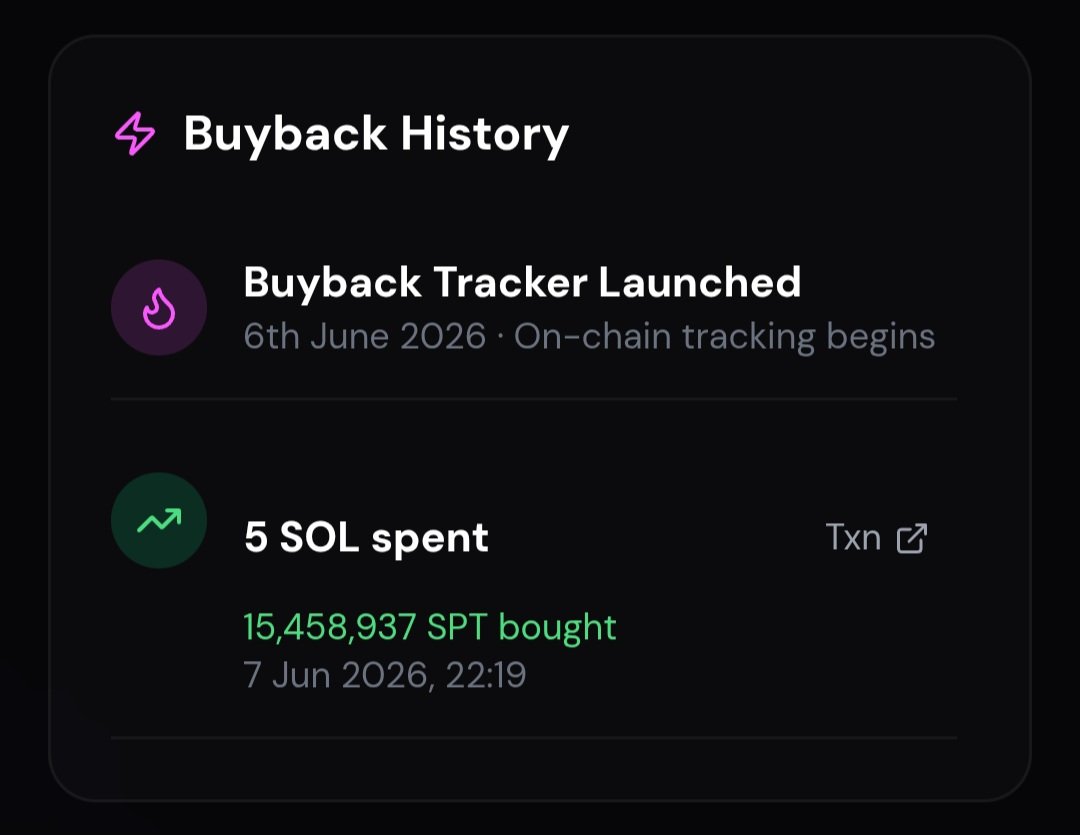Open the external link icon beside Txn
The width and height of the screenshot is (1080, 835).
[x=912, y=538]
